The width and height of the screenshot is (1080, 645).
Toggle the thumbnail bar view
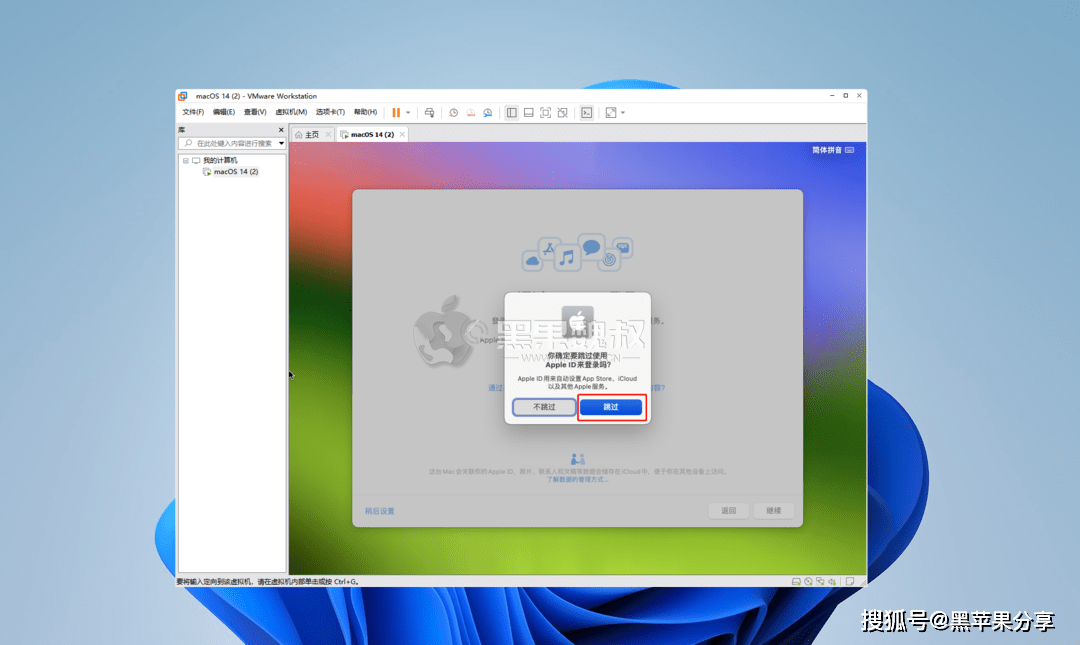coord(528,112)
